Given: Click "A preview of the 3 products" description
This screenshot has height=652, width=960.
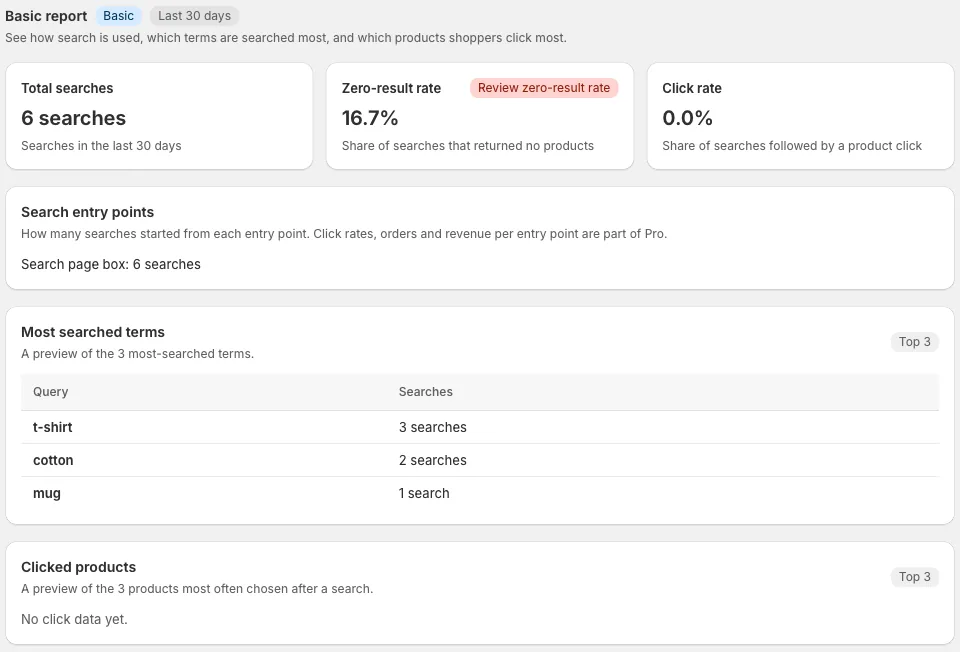Looking at the screenshot, I should [197, 589].
